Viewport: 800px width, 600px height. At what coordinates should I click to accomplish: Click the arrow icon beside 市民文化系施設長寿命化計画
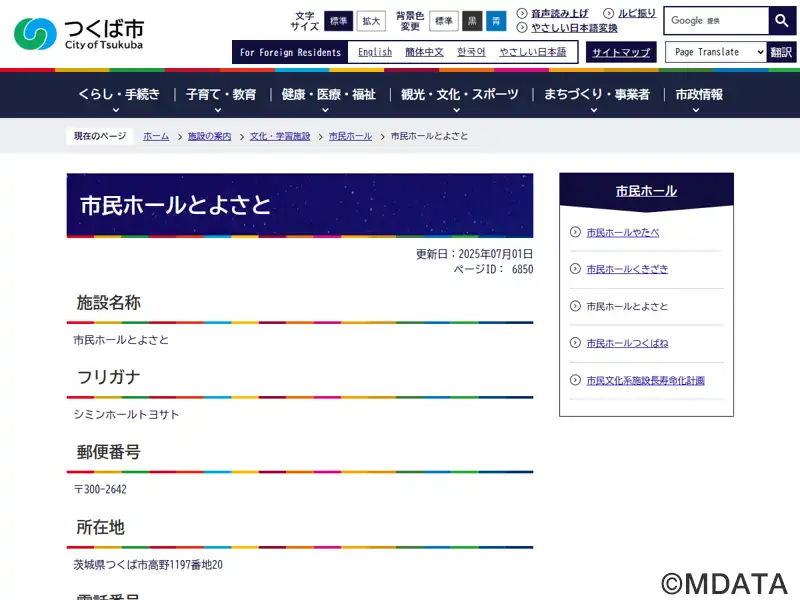tap(575, 380)
